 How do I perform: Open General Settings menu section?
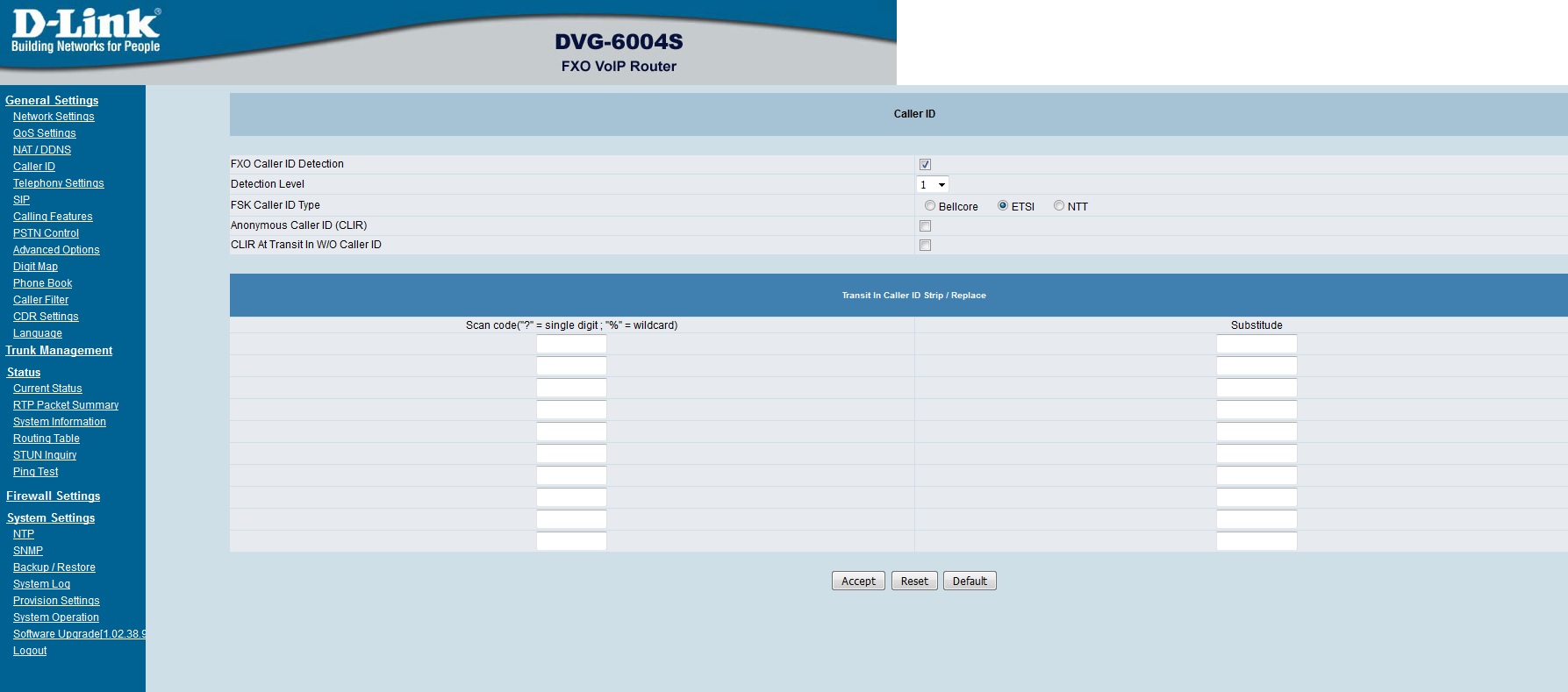(52, 101)
